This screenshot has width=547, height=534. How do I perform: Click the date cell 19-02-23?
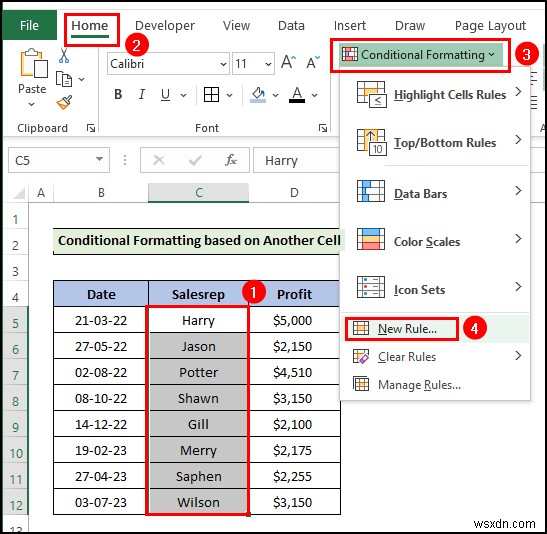[101, 450]
